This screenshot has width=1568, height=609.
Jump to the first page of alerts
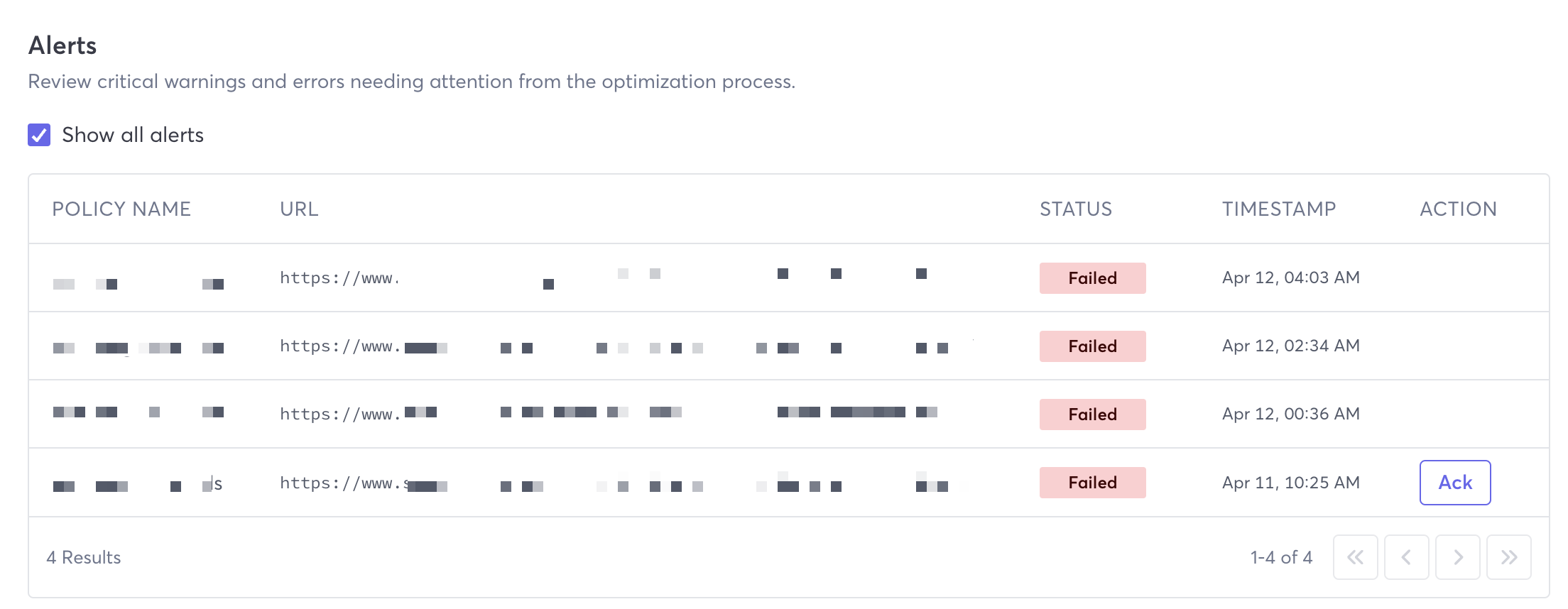[x=1355, y=557]
